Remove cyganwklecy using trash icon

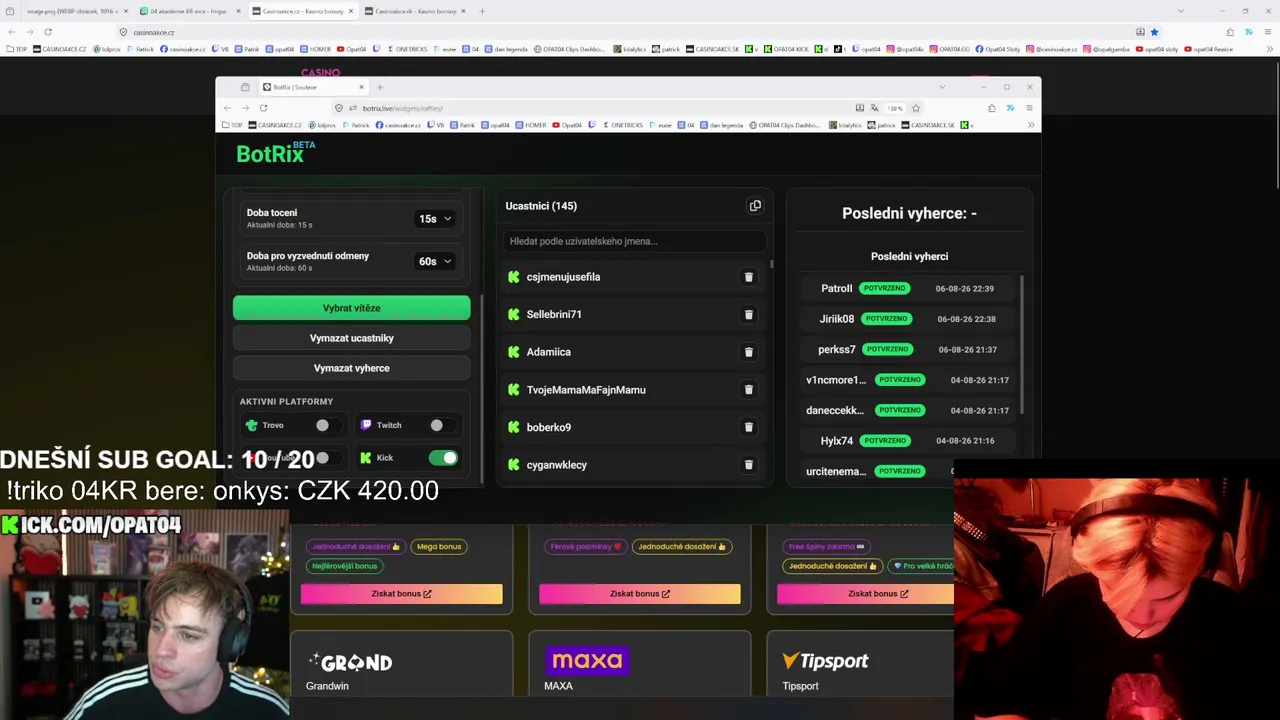(748, 465)
